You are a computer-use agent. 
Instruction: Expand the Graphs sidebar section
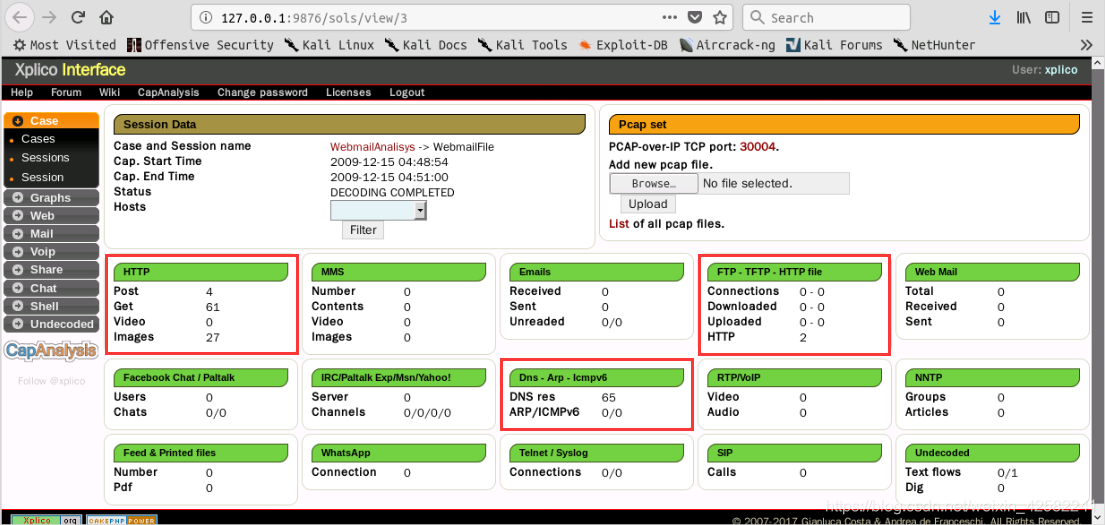pyautogui.click(x=50, y=198)
